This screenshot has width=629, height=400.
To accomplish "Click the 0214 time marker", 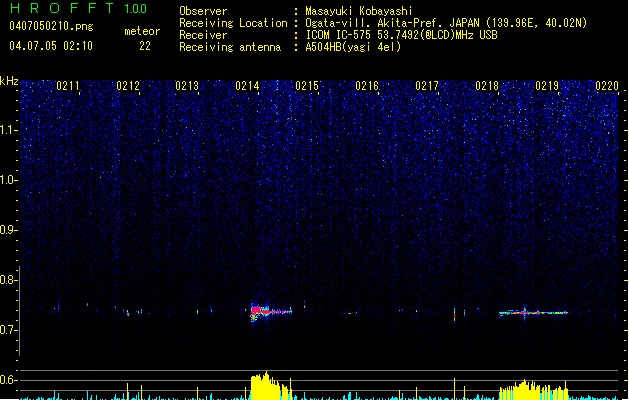I will [x=247, y=86].
